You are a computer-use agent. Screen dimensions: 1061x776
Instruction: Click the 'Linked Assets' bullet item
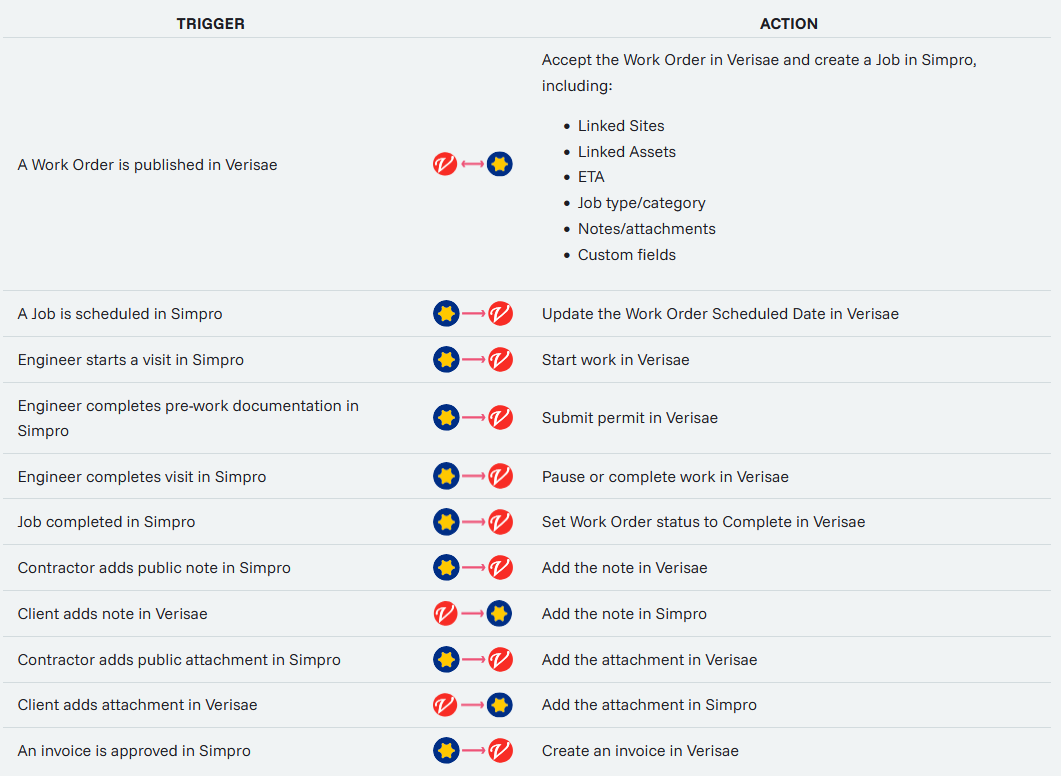626,152
